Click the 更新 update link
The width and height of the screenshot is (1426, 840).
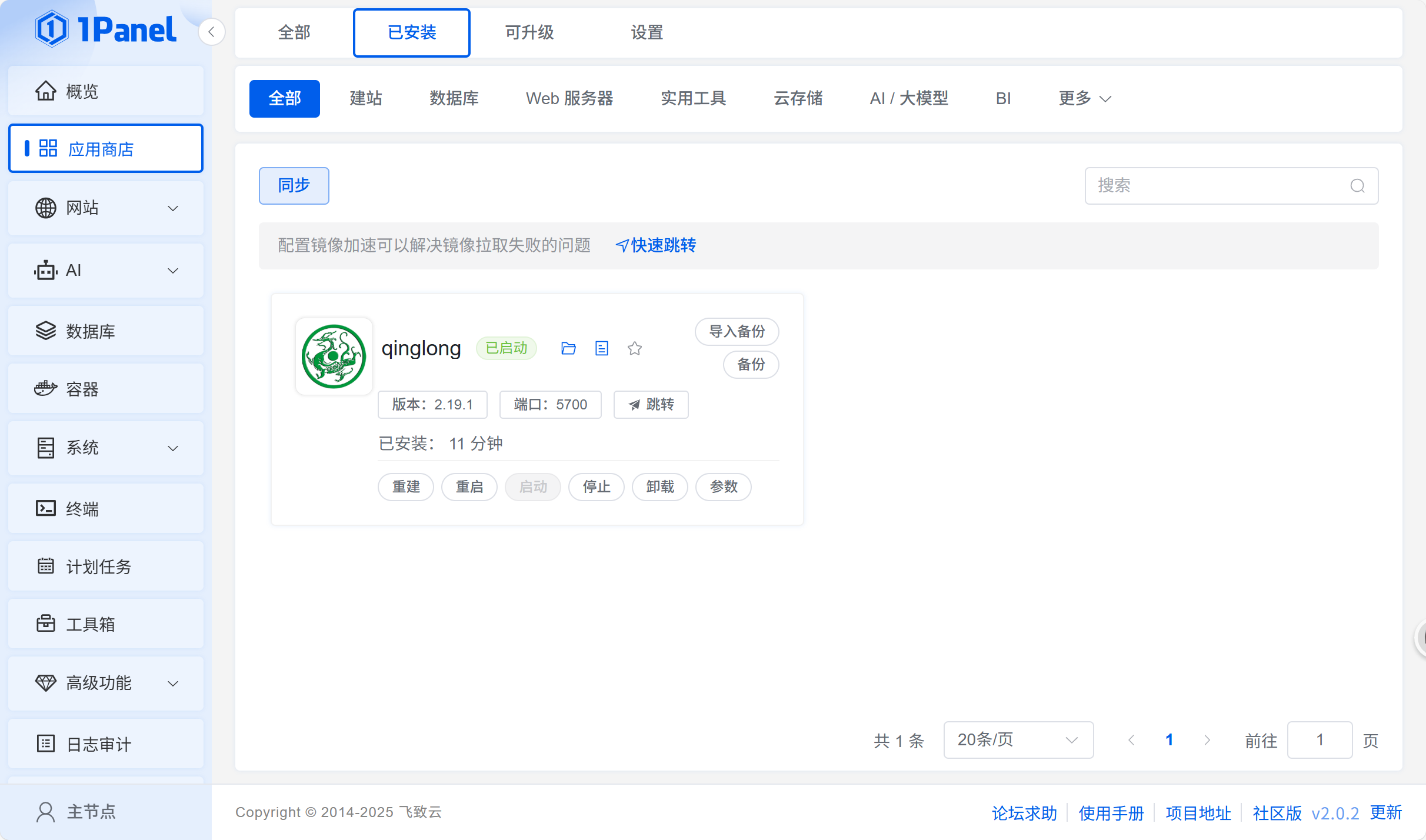tap(1386, 812)
